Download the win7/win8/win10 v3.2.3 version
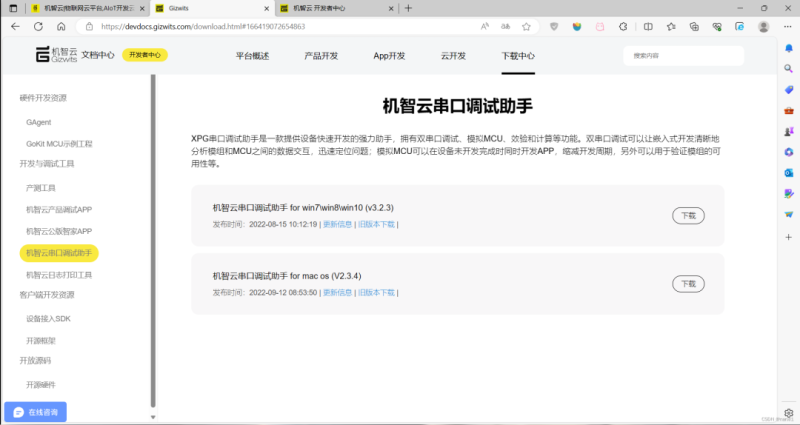 tap(688, 215)
